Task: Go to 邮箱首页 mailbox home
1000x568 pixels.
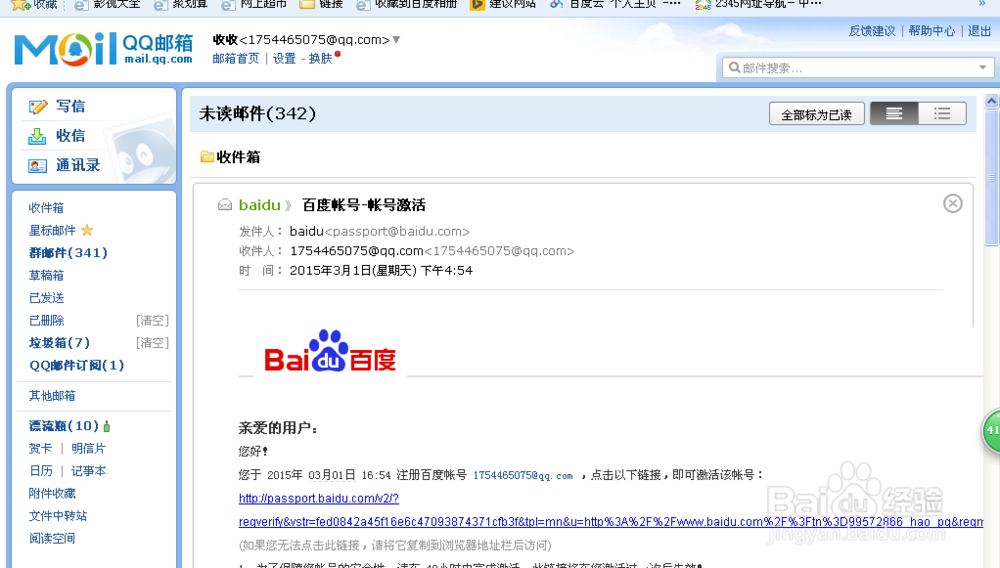Action: tap(235, 58)
